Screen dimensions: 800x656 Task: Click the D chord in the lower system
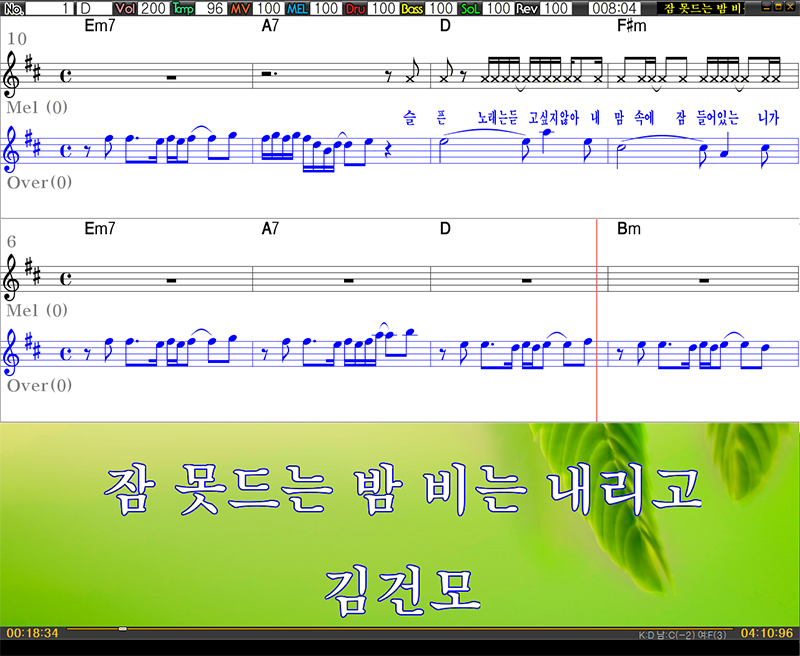(x=445, y=229)
